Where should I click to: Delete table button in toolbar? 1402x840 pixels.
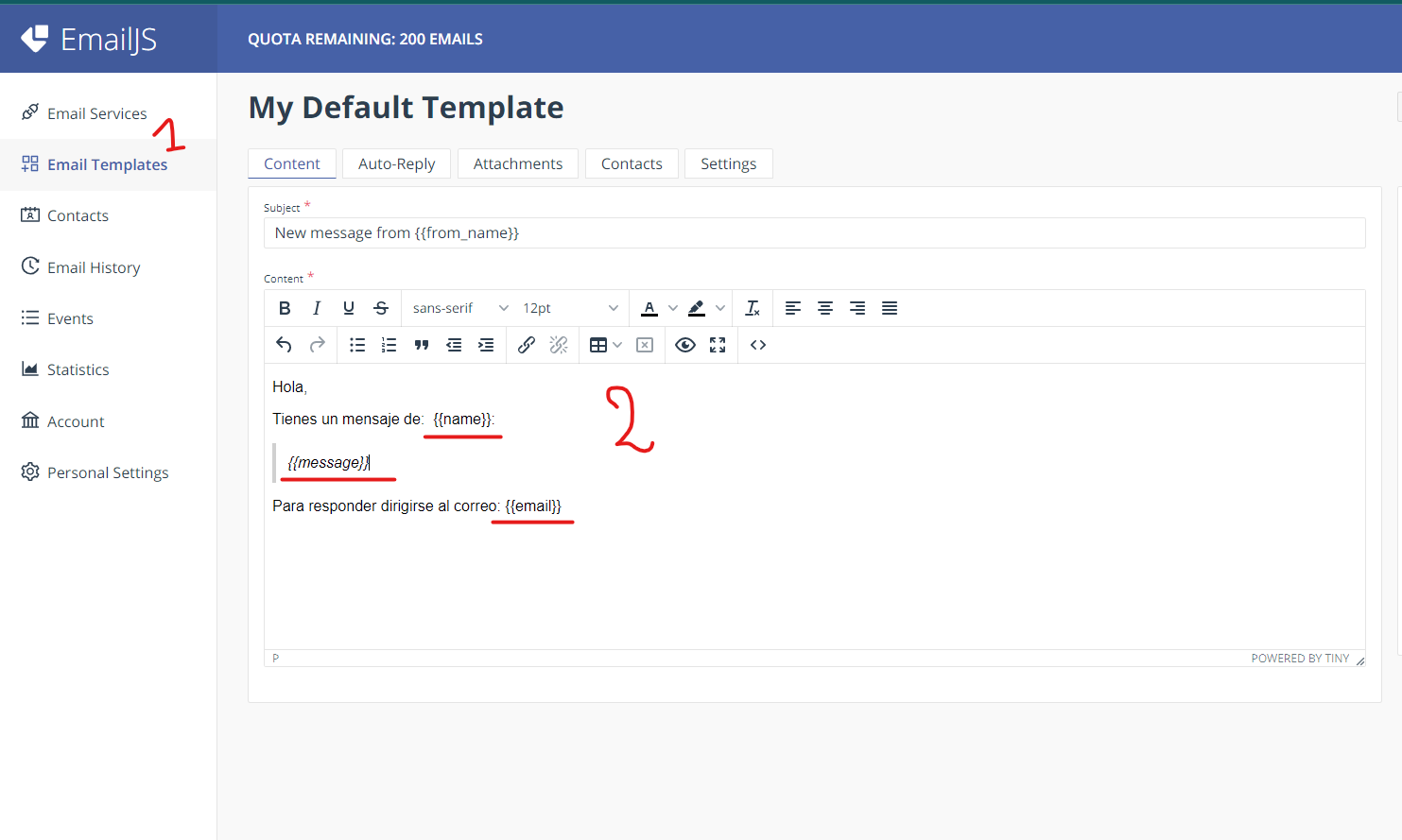pos(645,345)
